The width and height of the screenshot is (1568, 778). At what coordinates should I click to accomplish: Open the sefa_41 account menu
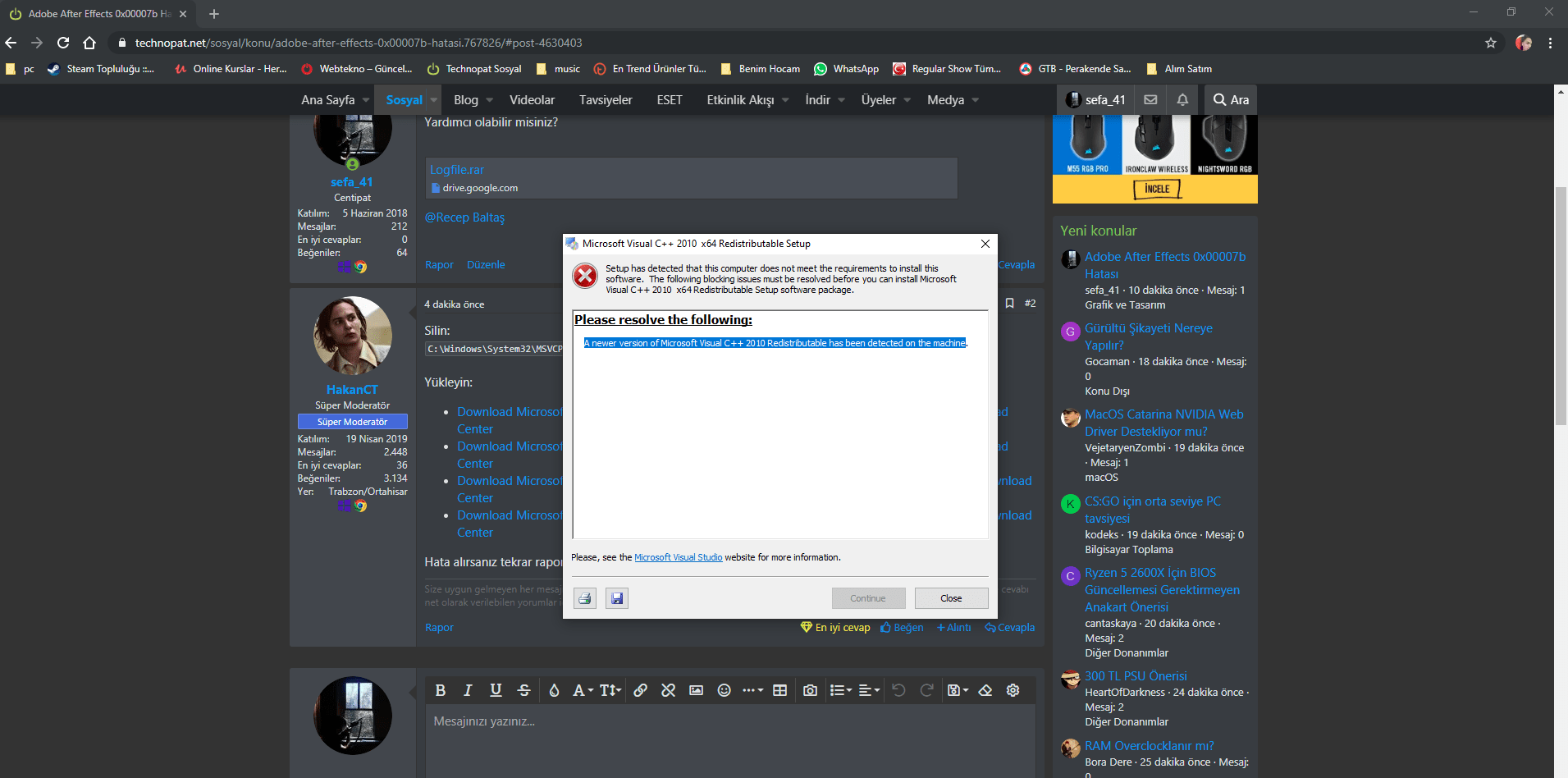click(1095, 99)
